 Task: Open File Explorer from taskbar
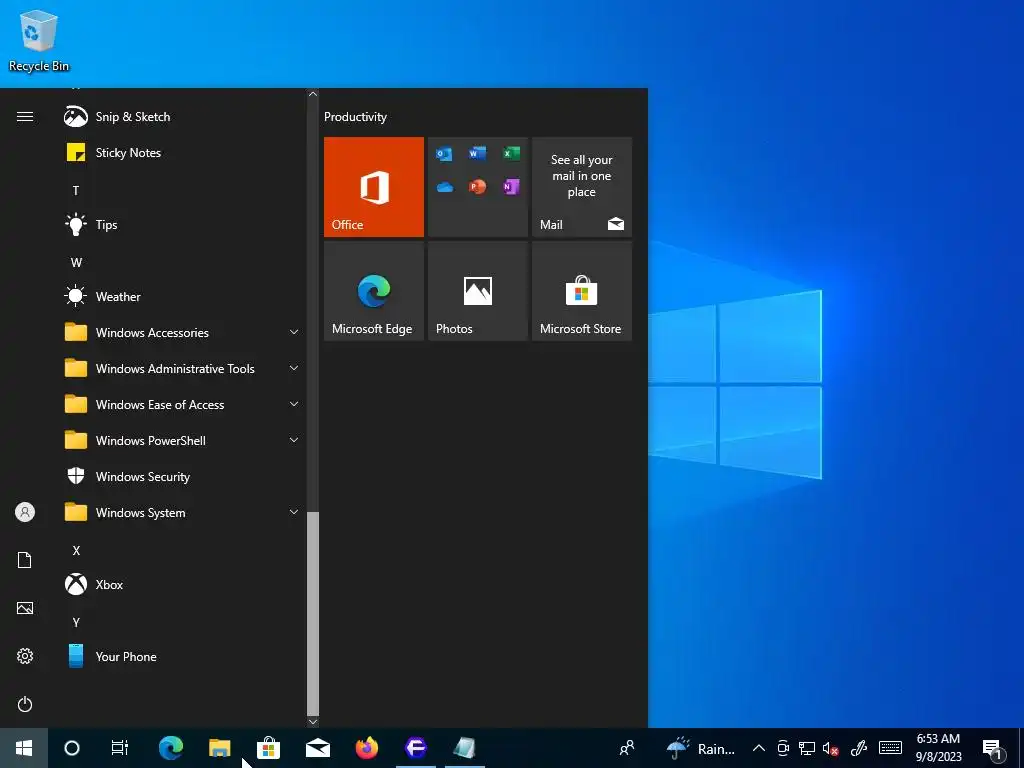coord(219,748)
